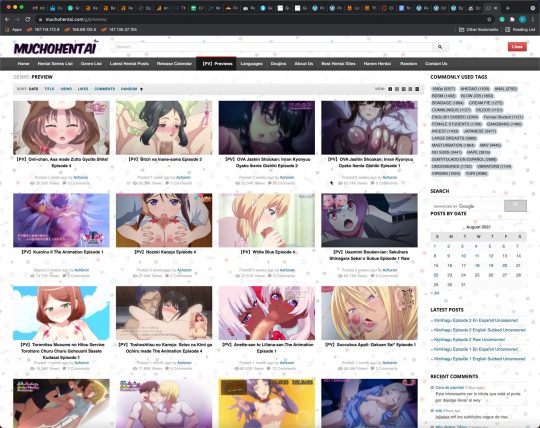
Task: Go to the Home menu item
Action: pos(23,64)
